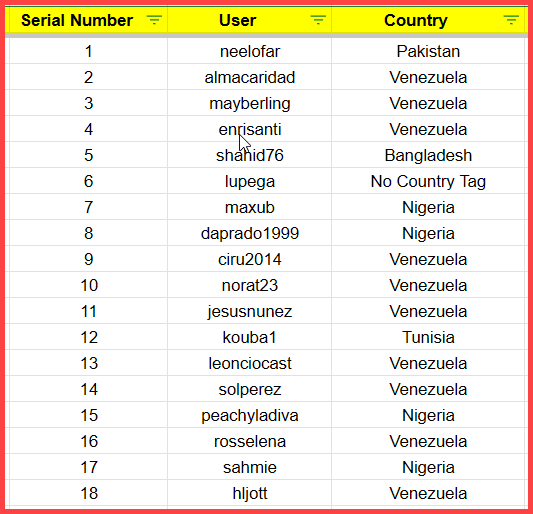Select the Serial Number header cell

(x=88, y=20)
